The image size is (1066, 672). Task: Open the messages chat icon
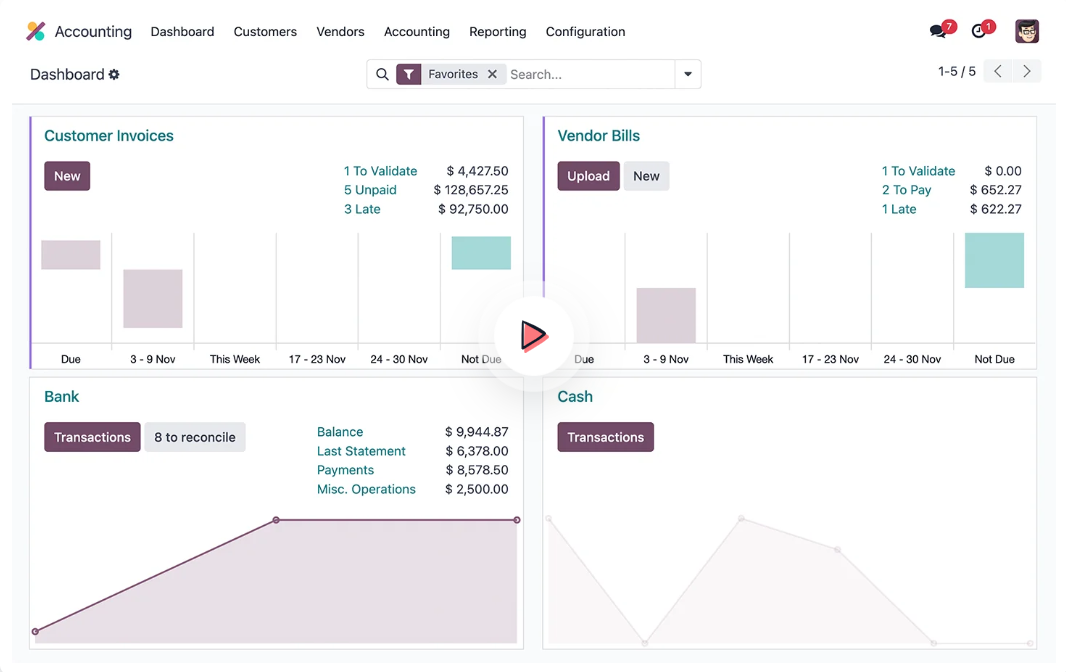coord(938,32)
